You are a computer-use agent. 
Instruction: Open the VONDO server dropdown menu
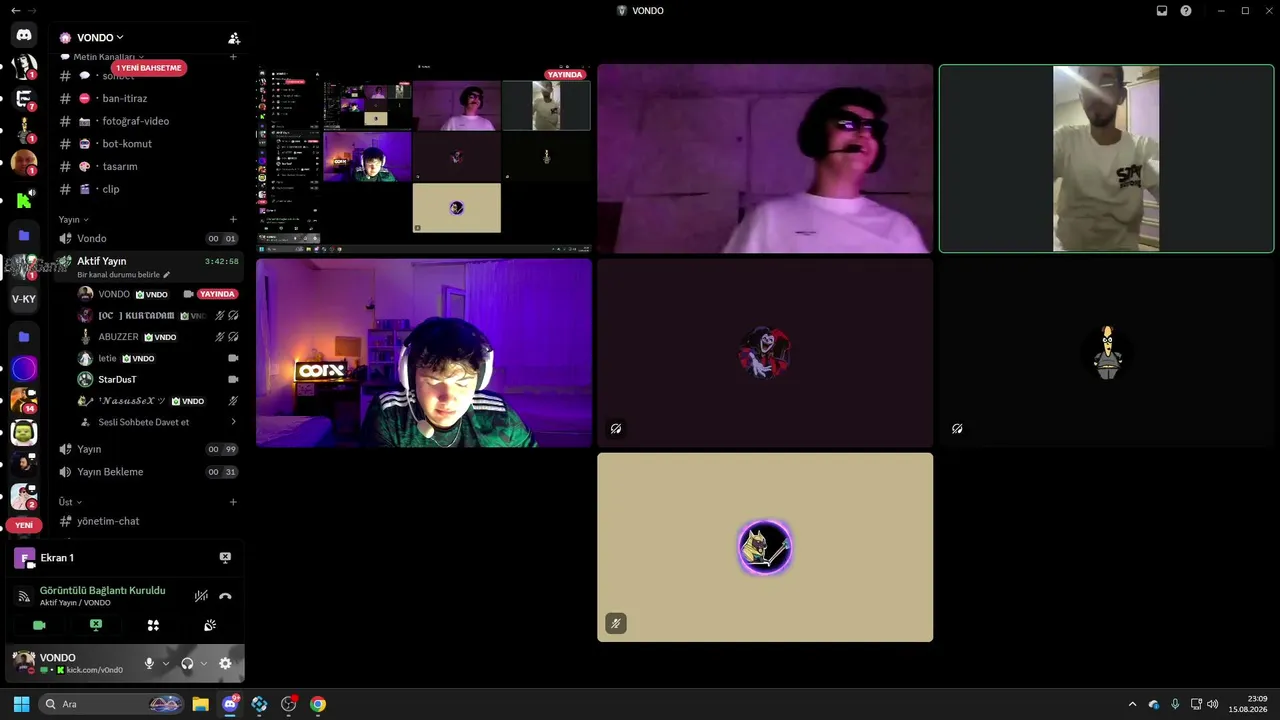(100, 38)
